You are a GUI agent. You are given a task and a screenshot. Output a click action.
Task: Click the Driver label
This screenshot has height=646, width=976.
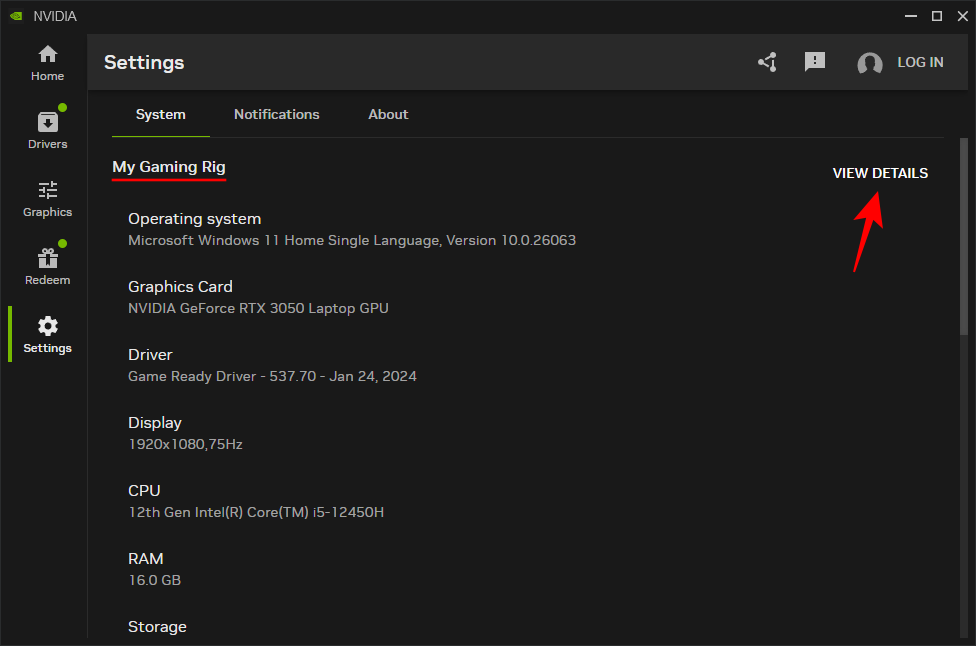tap(150, 355)
